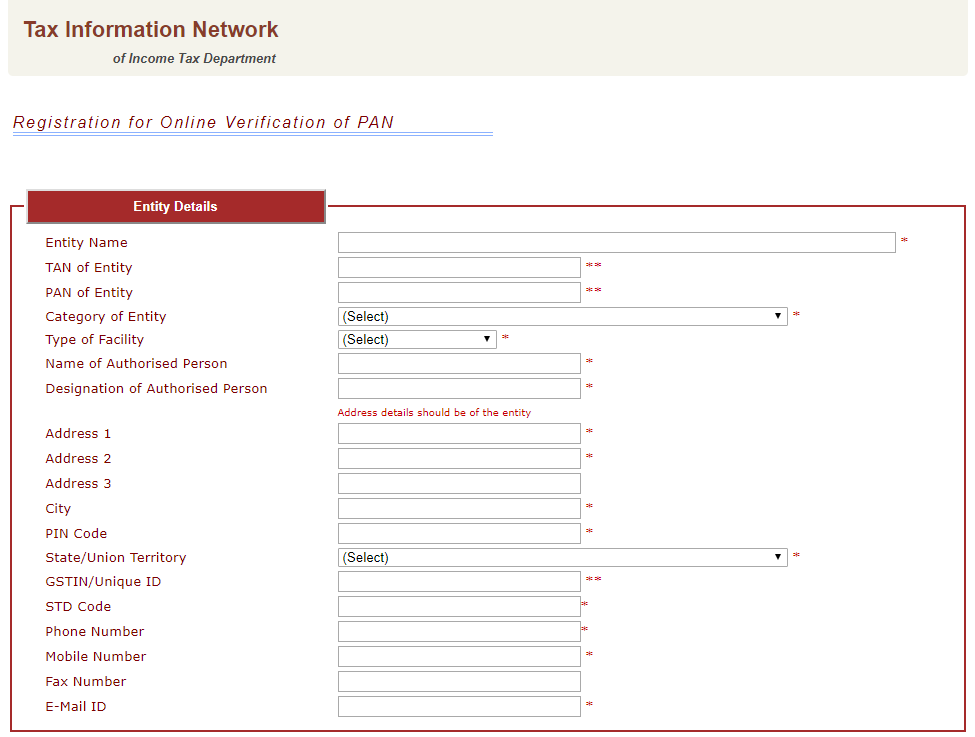975x737 pixels.
Task: Click the 'City' label
Action: click(58, 509)
